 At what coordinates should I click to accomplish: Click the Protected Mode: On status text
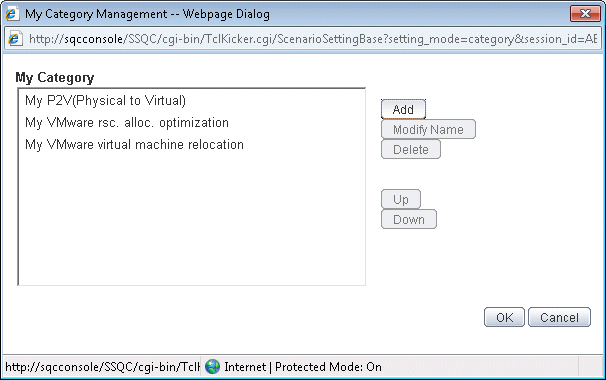pyautogui.click(x=328, y=366)
